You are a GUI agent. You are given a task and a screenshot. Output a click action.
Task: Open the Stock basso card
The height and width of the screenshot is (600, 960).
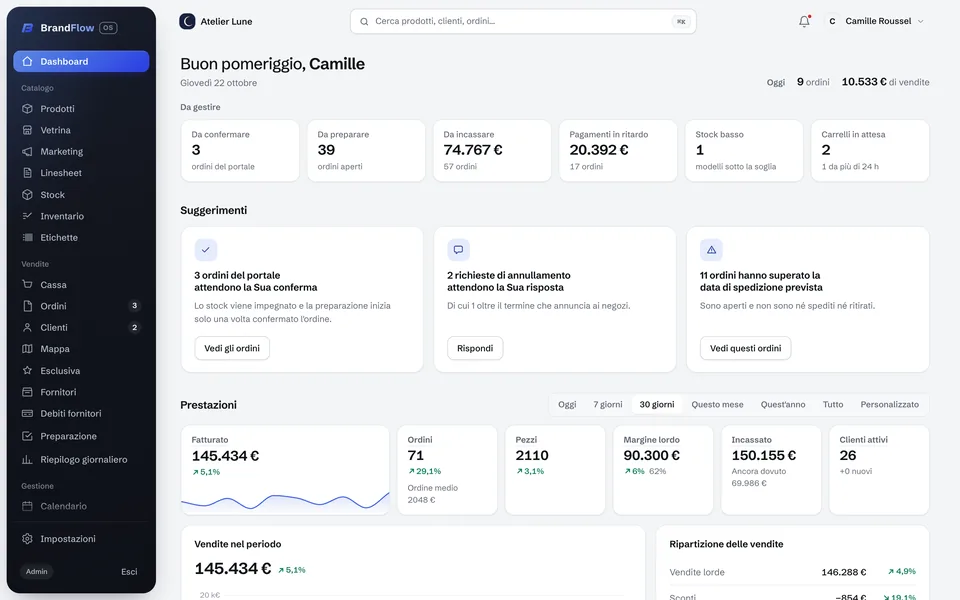pos(744,151)
